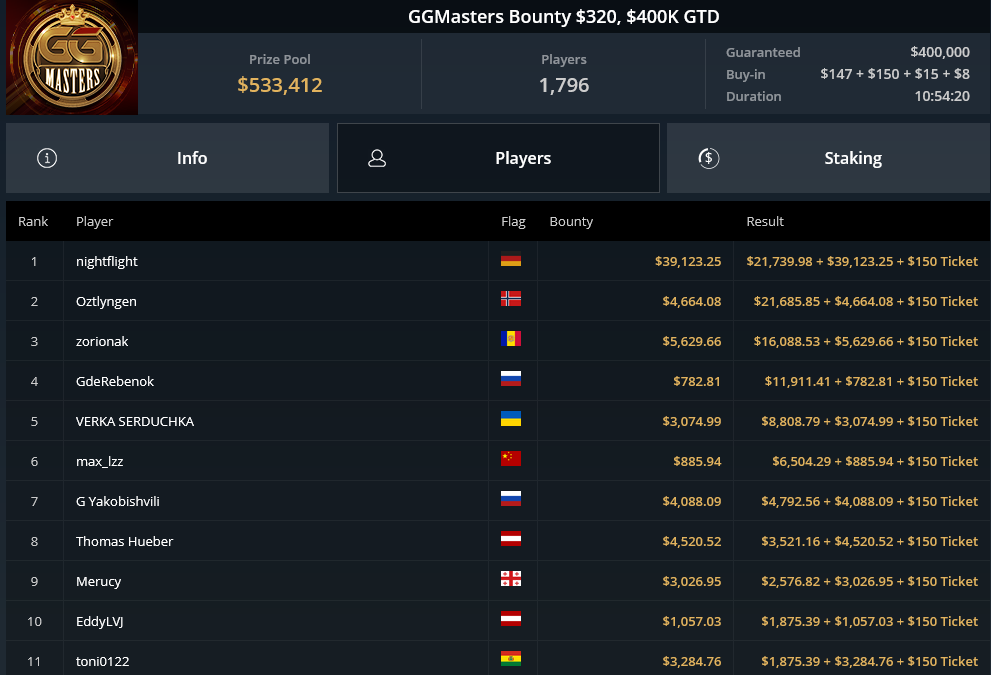Image resolution: width=991 pixels, height=675 pixels.
Task: Open the Staking tab
Action: [x=829, y=158]
